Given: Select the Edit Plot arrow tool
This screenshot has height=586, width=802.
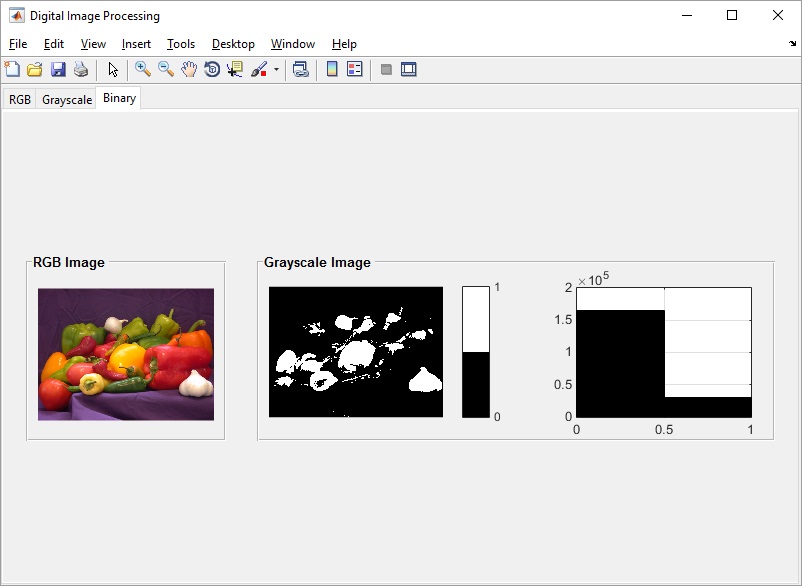Looking at the screenshot, I should click(113, 69).
